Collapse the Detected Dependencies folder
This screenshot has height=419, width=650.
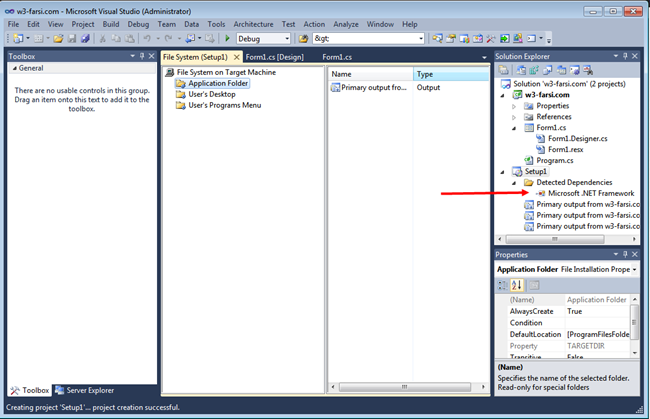(514, 183)
